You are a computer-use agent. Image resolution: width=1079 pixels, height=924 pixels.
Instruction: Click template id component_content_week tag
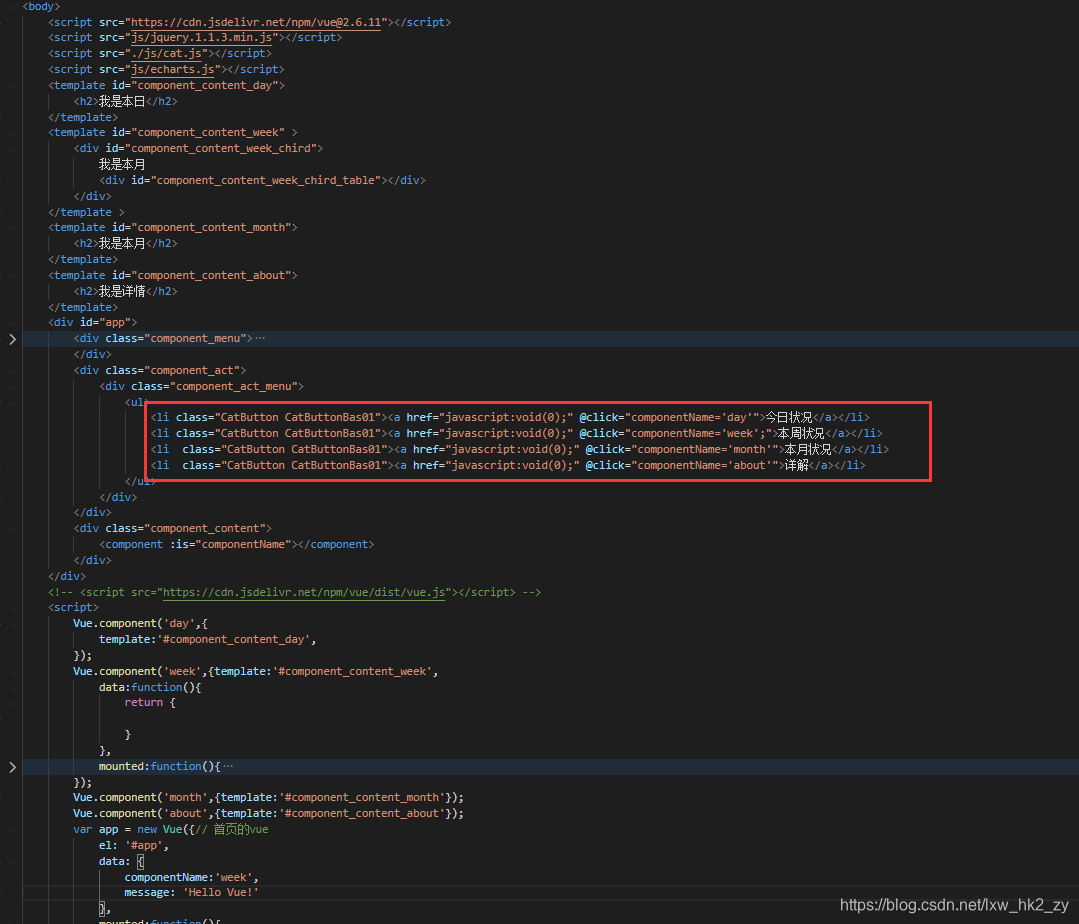173,133
